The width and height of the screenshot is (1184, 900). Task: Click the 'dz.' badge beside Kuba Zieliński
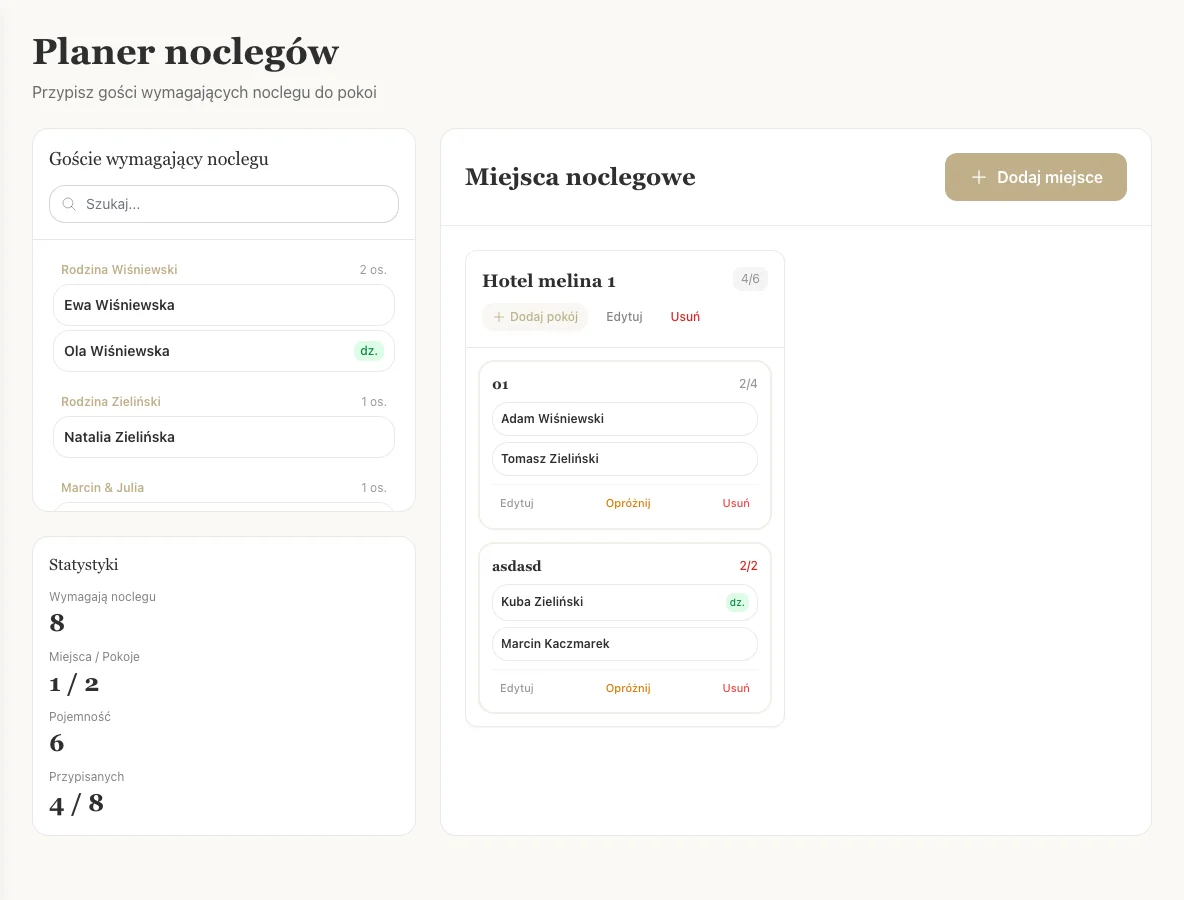(737, 602)
